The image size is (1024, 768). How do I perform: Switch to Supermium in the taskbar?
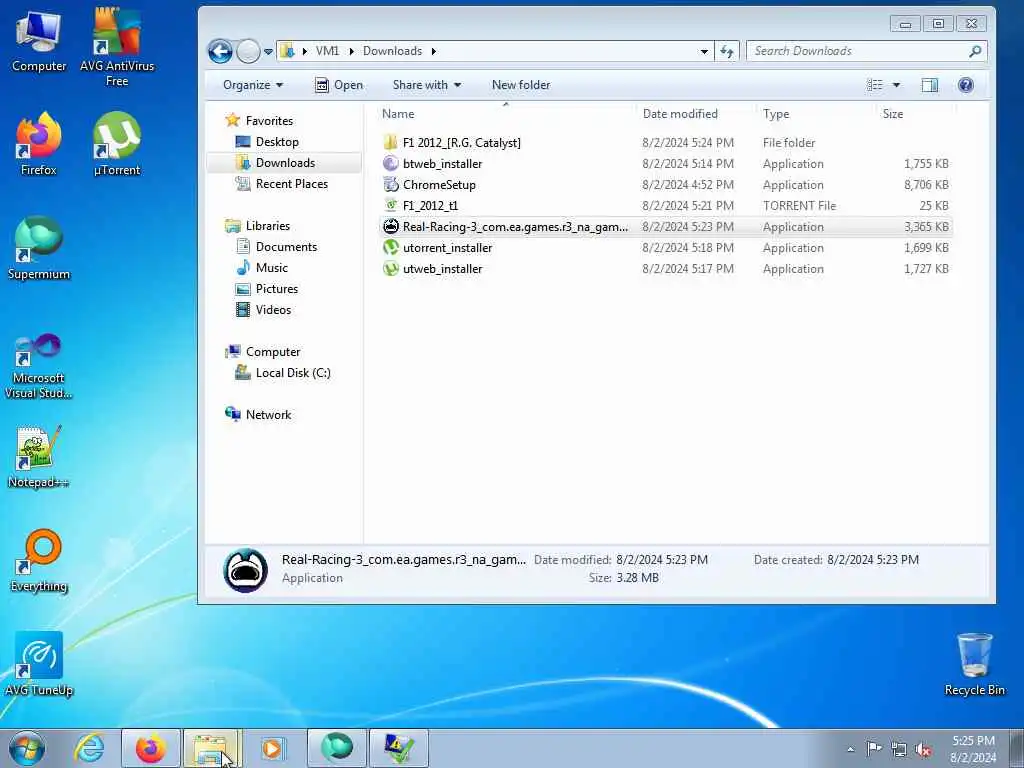(x=337, y=748)
